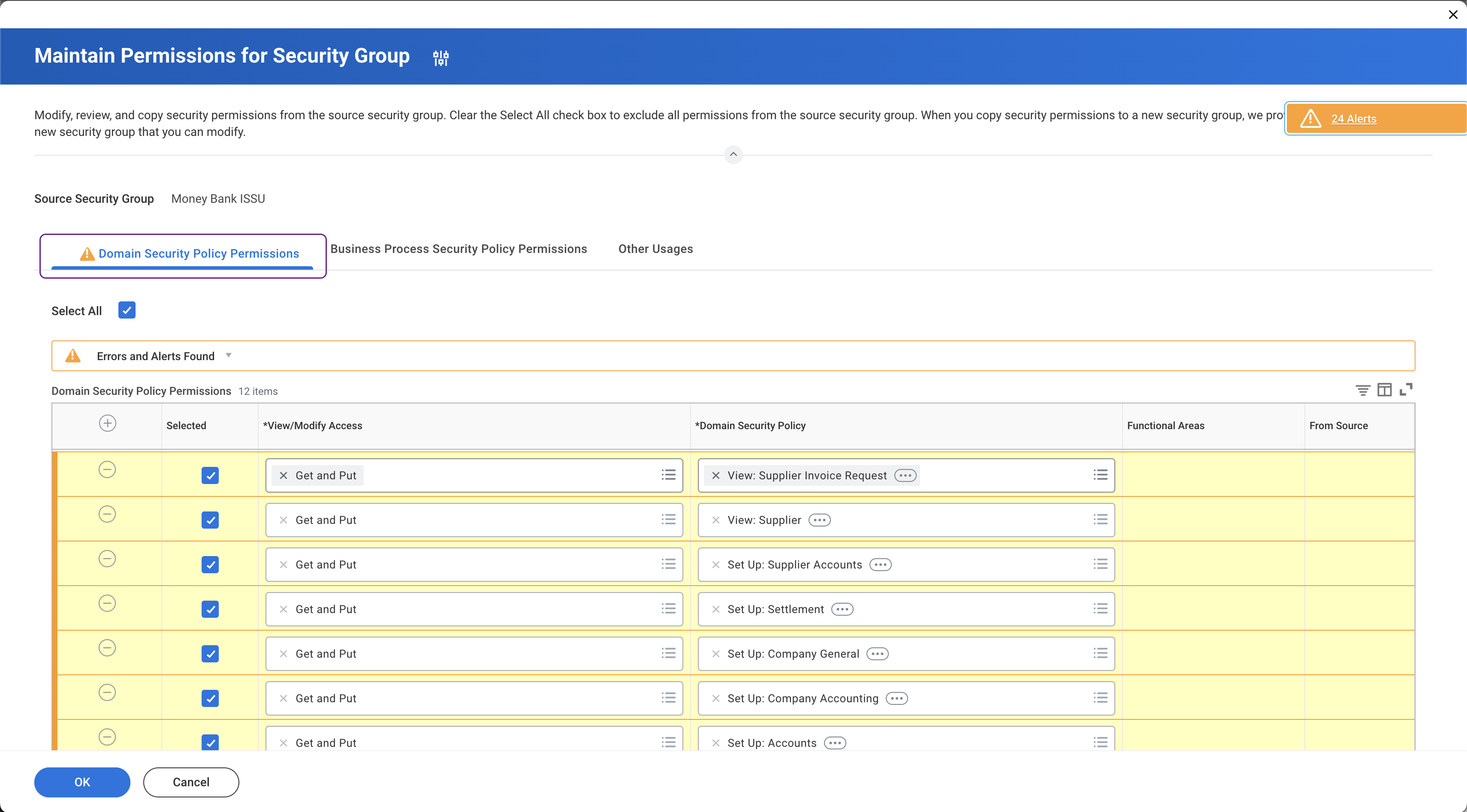Uncheck Selected for Company General row
The width and height of the screenshot is (1467, 812).
(x=210, y=654)
